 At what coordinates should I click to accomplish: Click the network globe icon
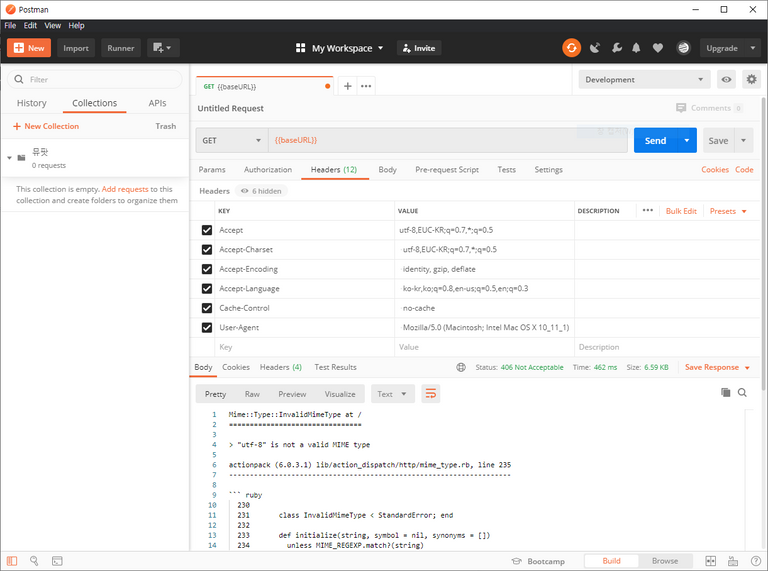tap(461, 367)
